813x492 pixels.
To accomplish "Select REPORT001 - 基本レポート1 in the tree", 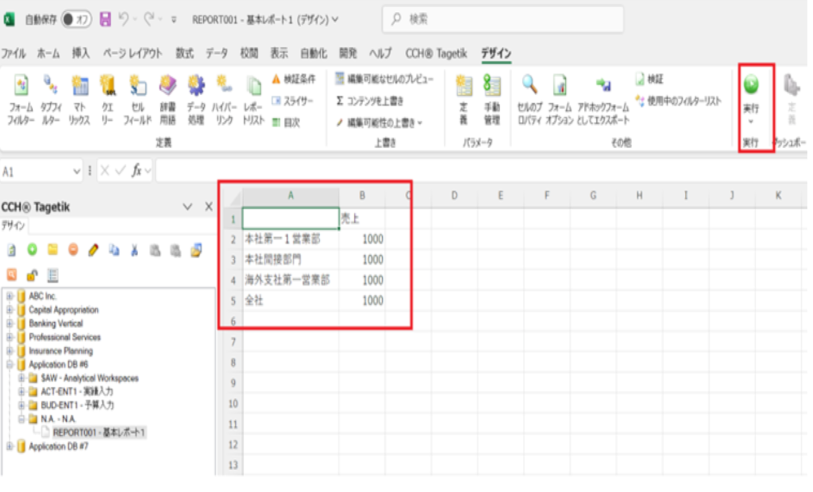I will [99, 433].
